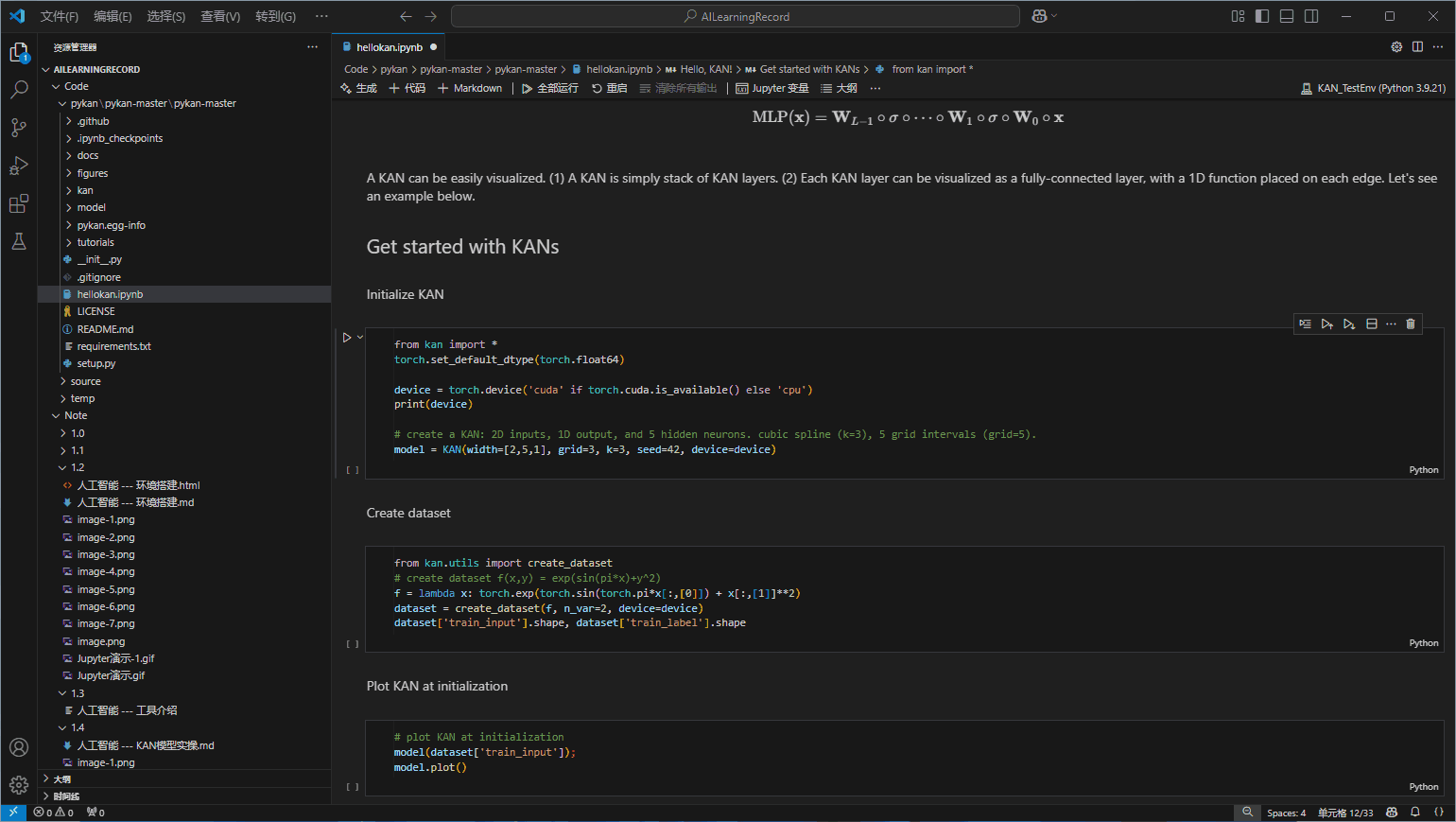Image resolution: width=1456 pixels, height=822 pixels.
Task: Run the 'from kan import' cell
Action: tap(347, 338)
